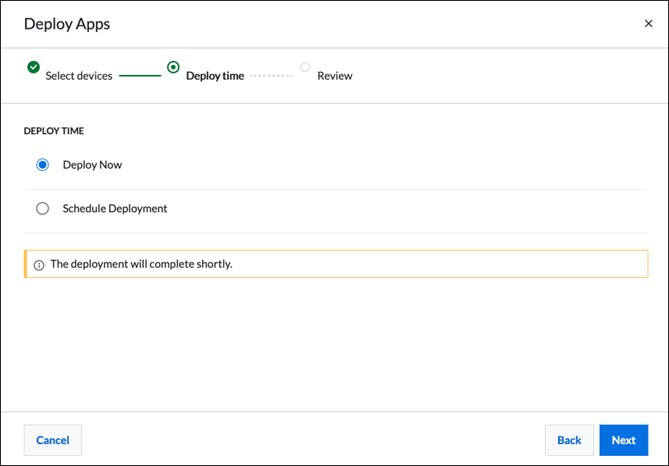Click the info icon in the alert banner
Viewport: 669px width, 466px height.
pos(39,265)
